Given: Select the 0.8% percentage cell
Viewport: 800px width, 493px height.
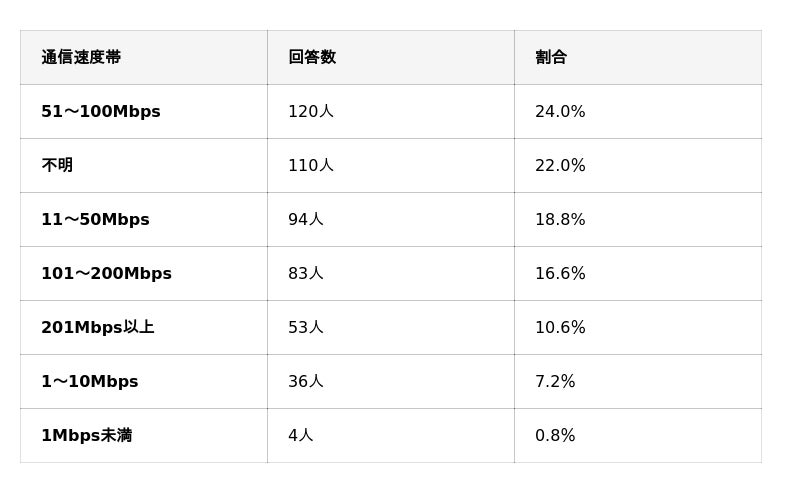Looking at the screenshot, I should (555, 436).
